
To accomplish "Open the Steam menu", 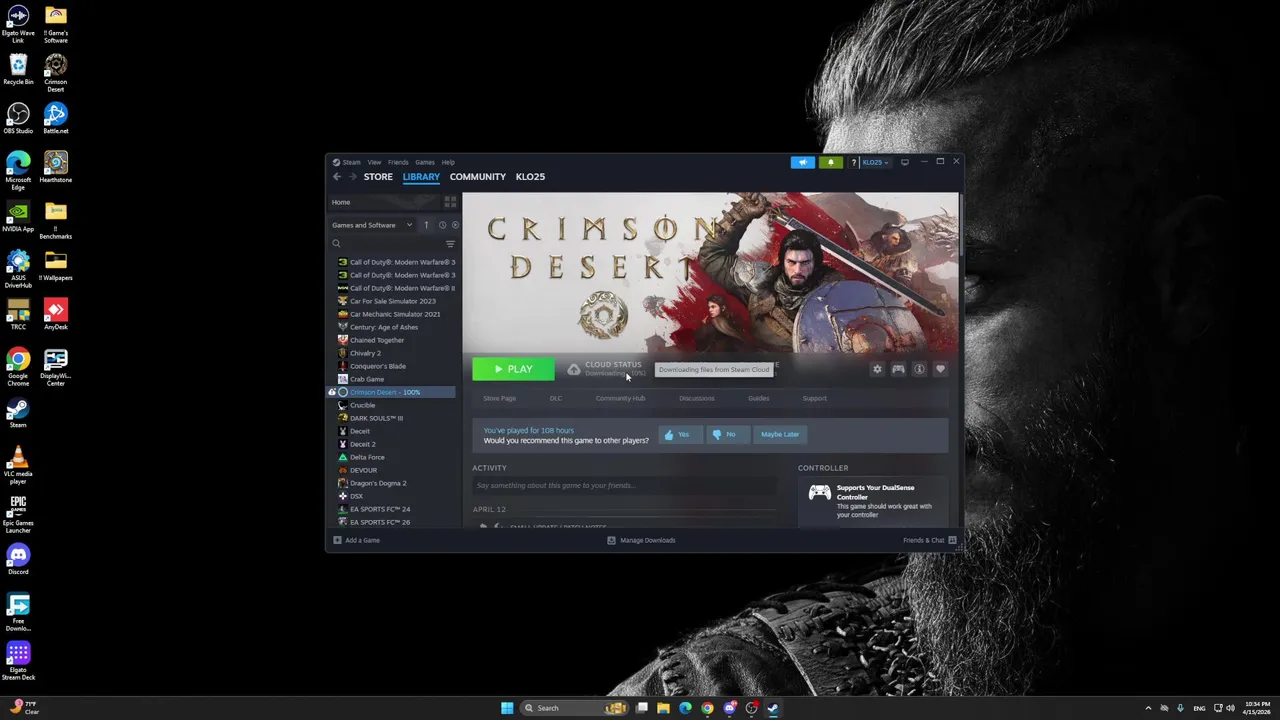I will 347,162.
